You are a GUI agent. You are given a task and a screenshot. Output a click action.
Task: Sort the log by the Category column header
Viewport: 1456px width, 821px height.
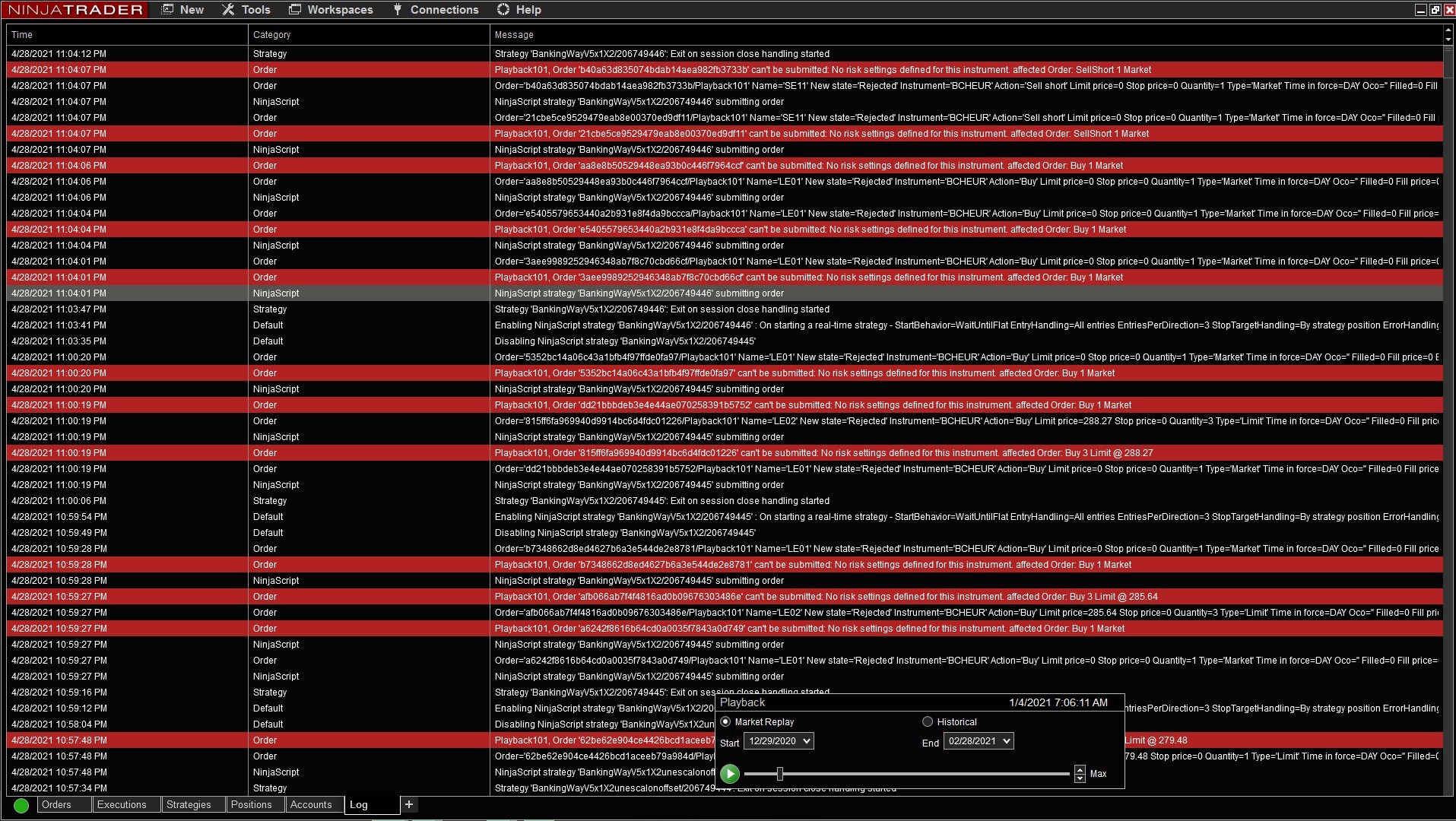369,35
